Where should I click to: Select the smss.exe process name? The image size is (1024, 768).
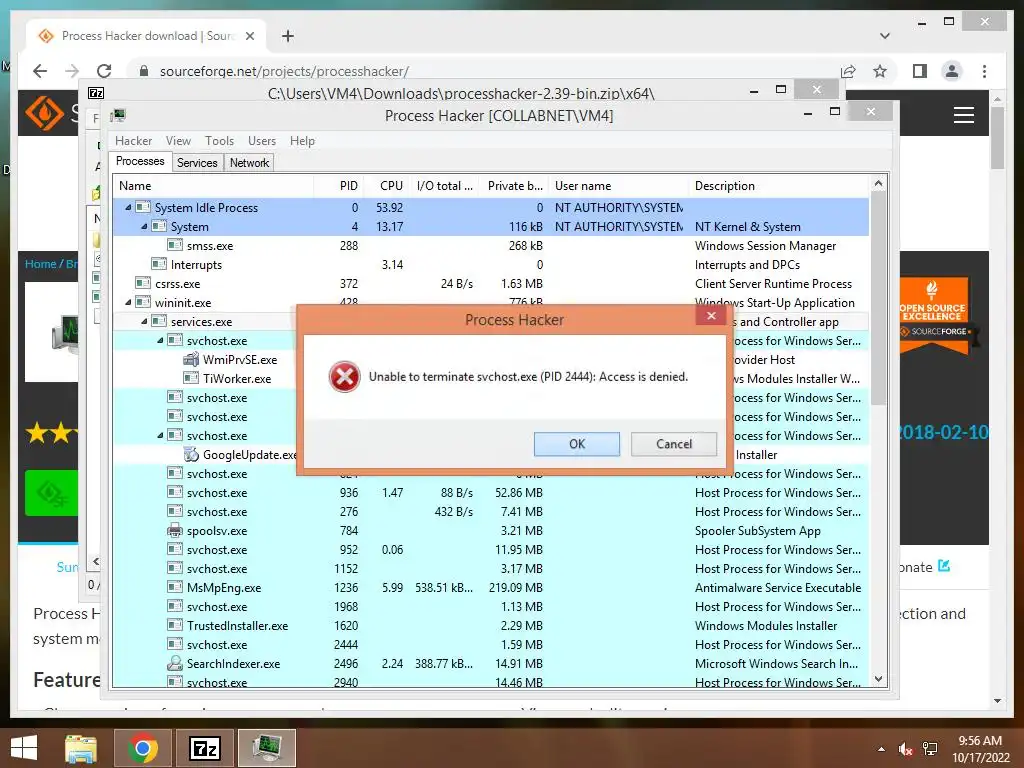(x=210, y=246)
